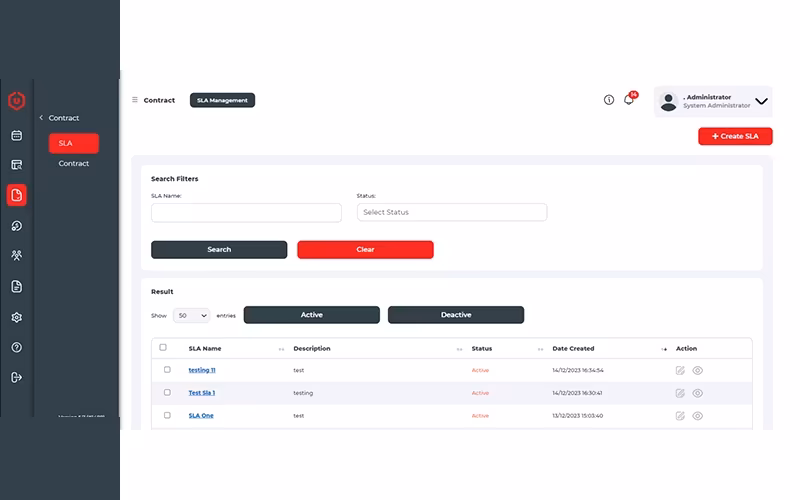Click the Create SLA button
The height and width of the screenshot is (500, 800).
point(735,136)
